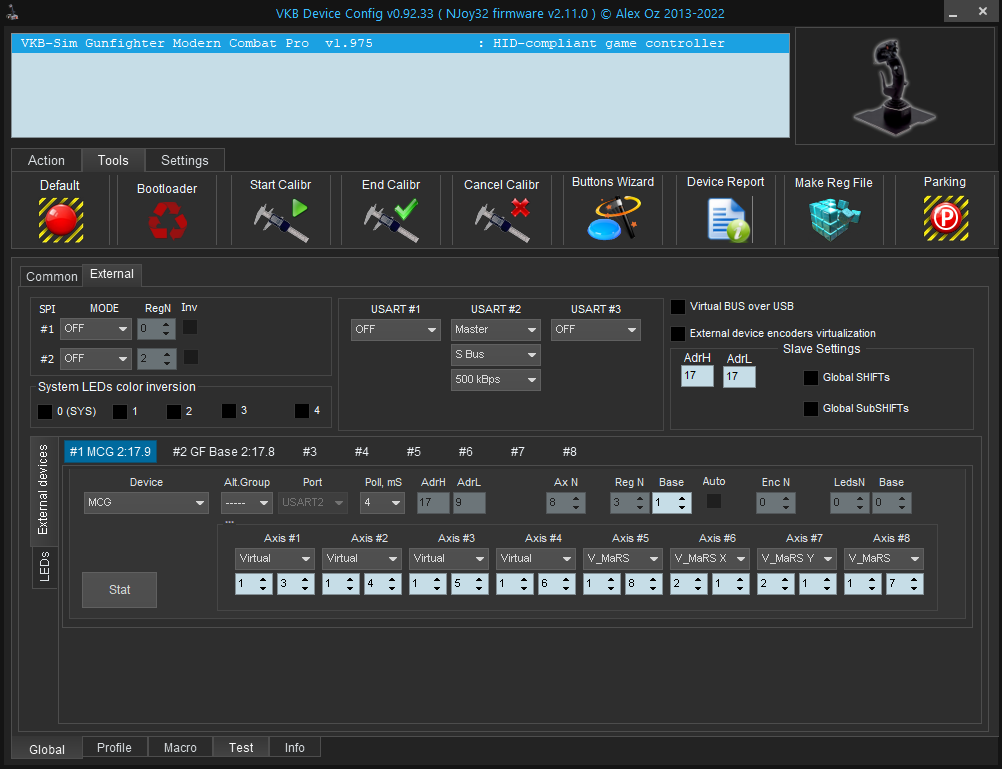Select the #2 GF Base 2:17.8 tab
1002x769 pixels.
click(223, 452)
